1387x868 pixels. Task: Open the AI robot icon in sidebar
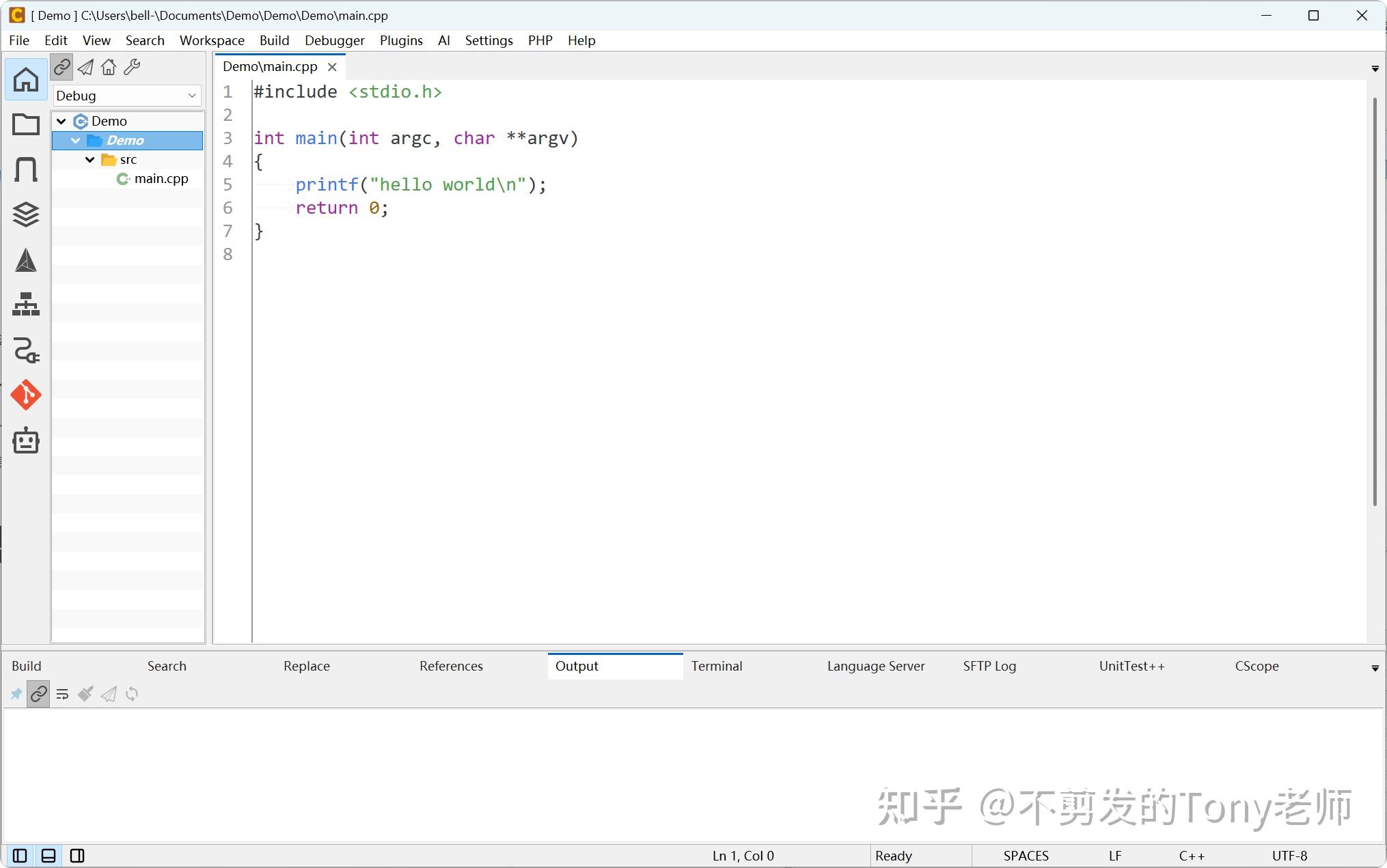[x=26, y=440]
